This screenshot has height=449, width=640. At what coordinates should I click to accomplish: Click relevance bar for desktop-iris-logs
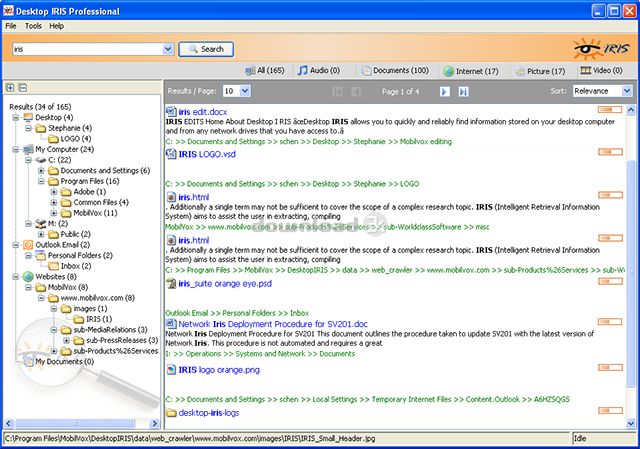point(610,410)
